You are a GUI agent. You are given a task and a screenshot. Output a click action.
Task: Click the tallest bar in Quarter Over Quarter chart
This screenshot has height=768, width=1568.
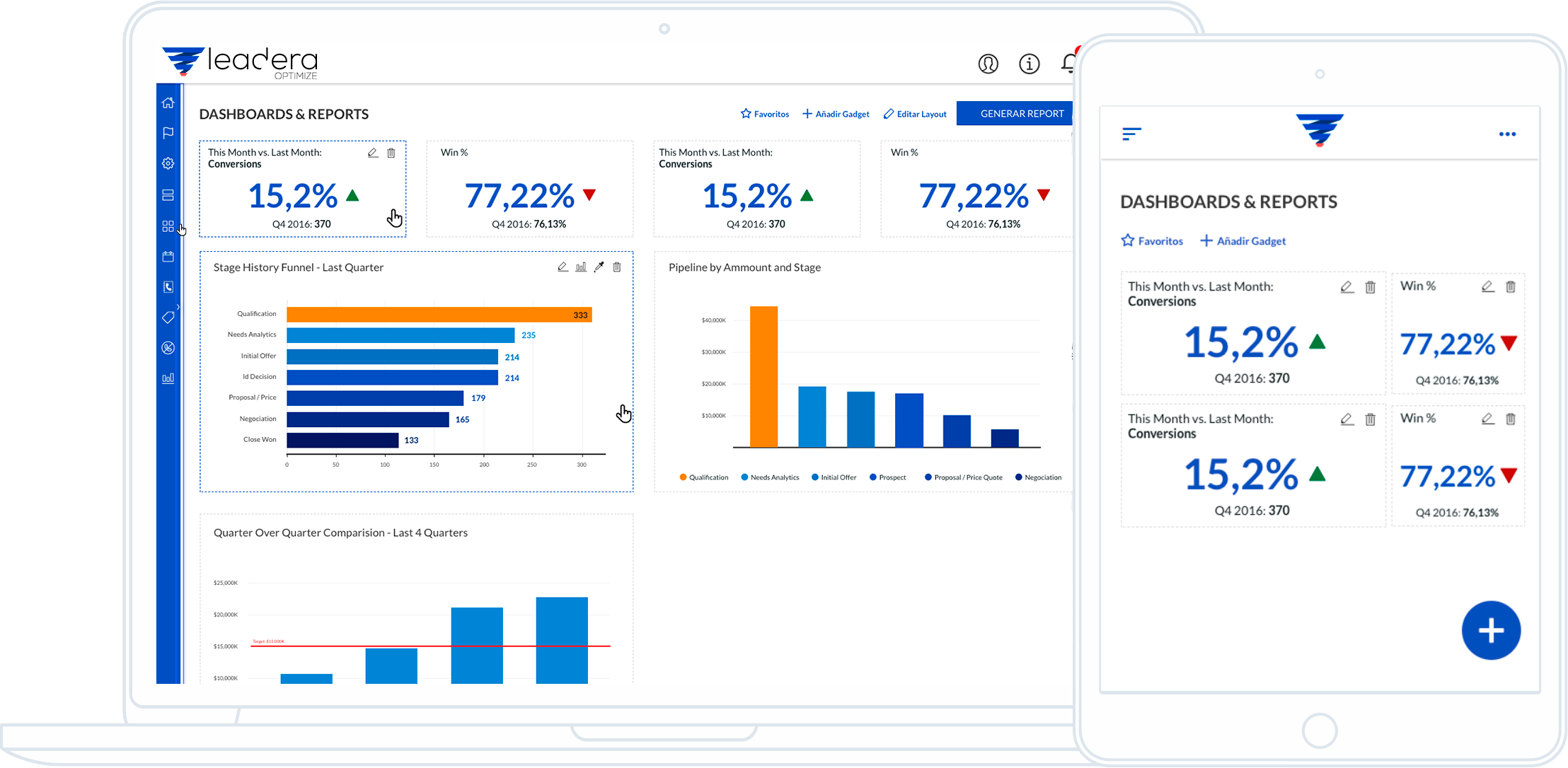pyautogui.click(x=562, y=640)
